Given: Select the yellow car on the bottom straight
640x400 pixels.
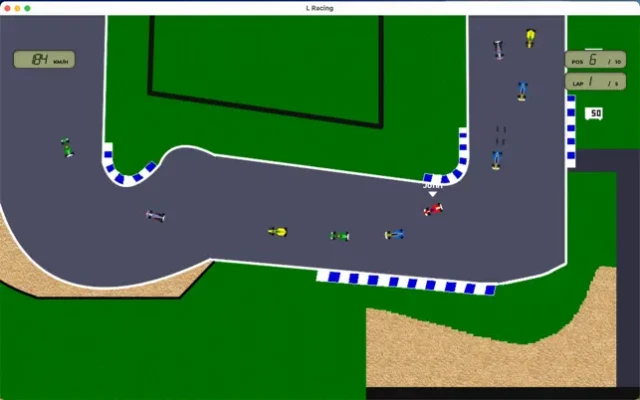Looking at the screenshot, I should point(278,232).
